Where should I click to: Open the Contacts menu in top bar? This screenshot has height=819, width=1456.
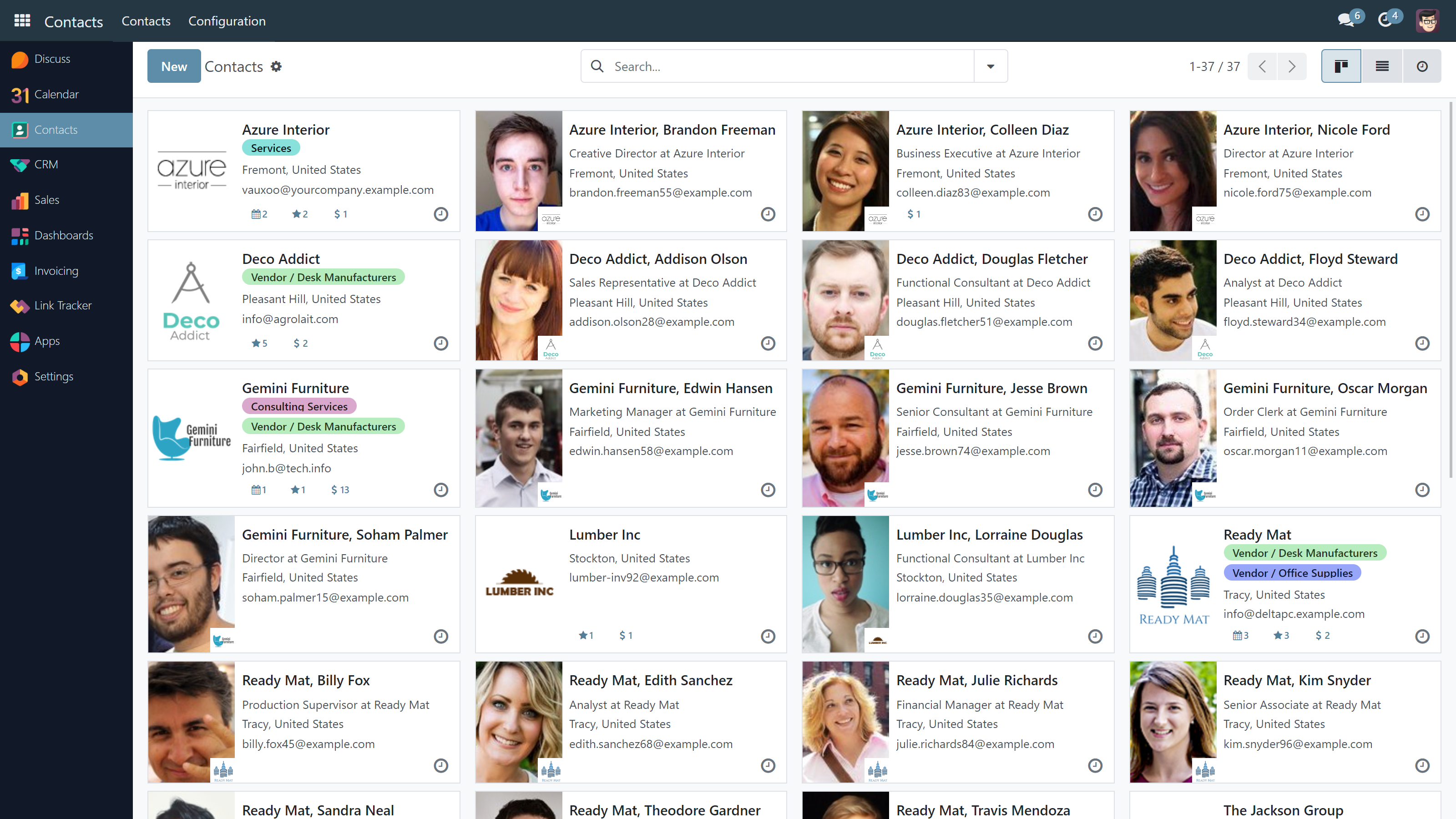146,21
